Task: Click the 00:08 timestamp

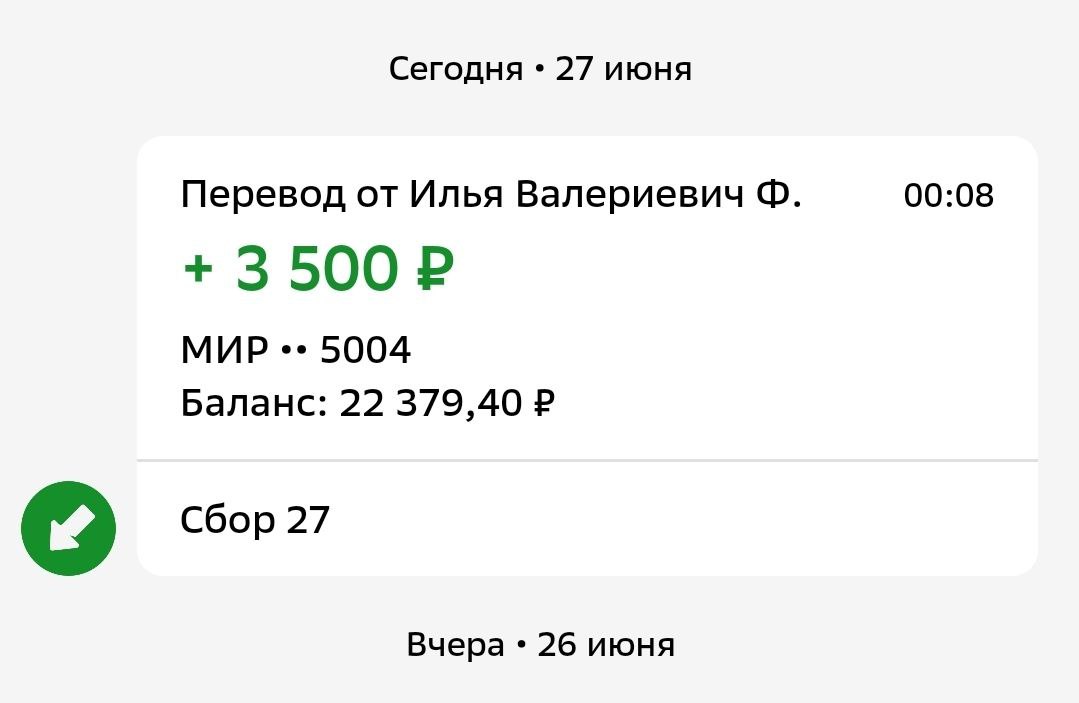Action: 948,195
